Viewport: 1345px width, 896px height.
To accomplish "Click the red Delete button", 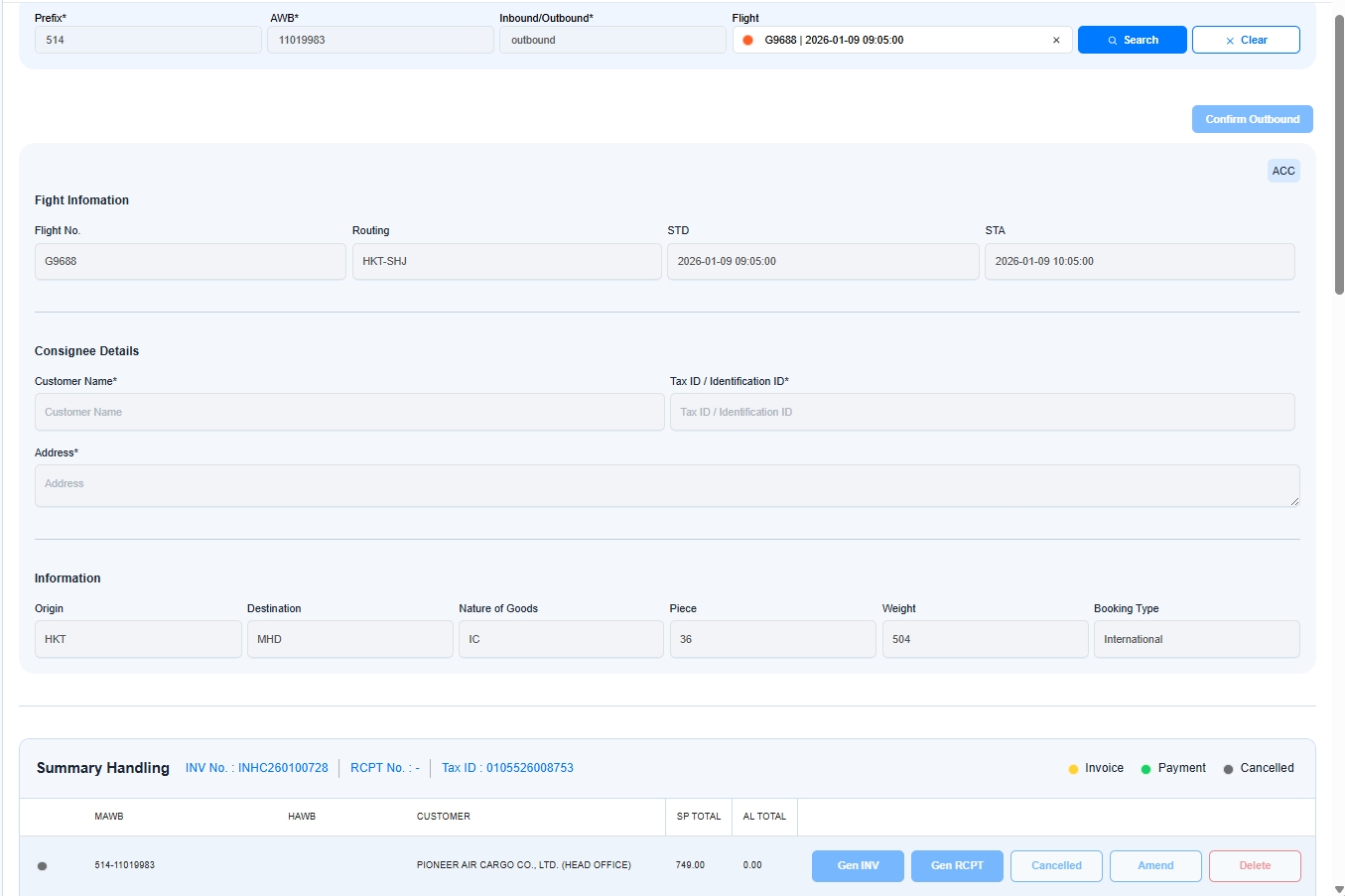I will [1255, 865].
